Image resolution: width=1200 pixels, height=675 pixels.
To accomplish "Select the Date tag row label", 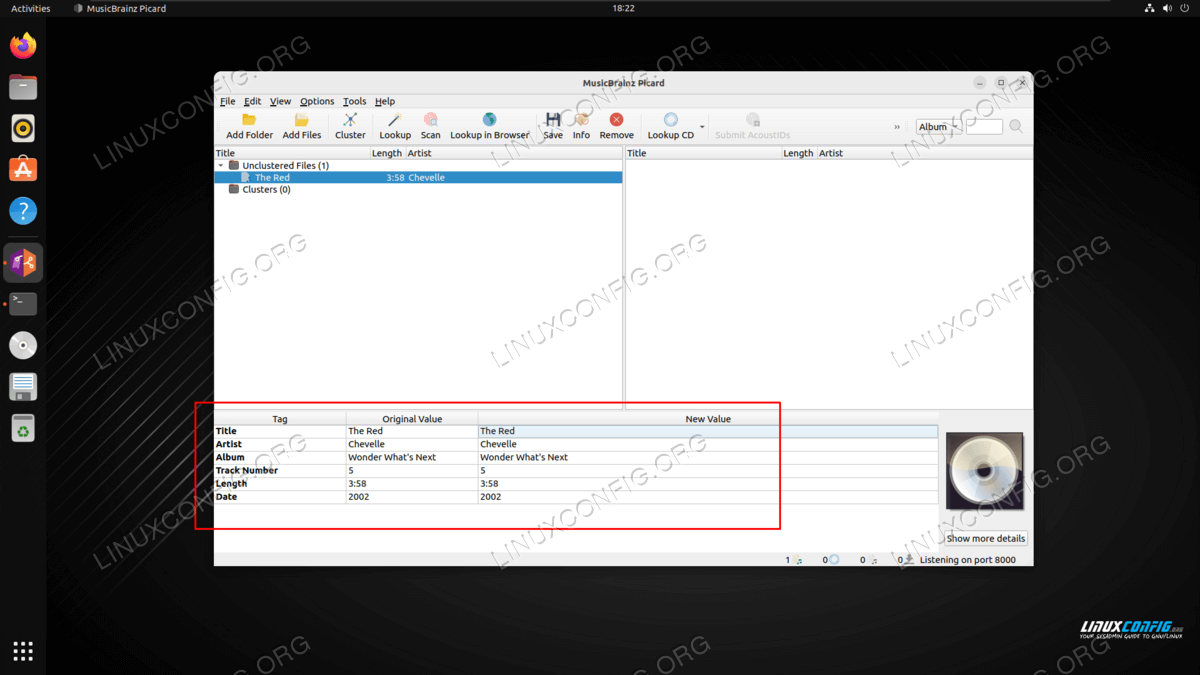I will point(226,496).
